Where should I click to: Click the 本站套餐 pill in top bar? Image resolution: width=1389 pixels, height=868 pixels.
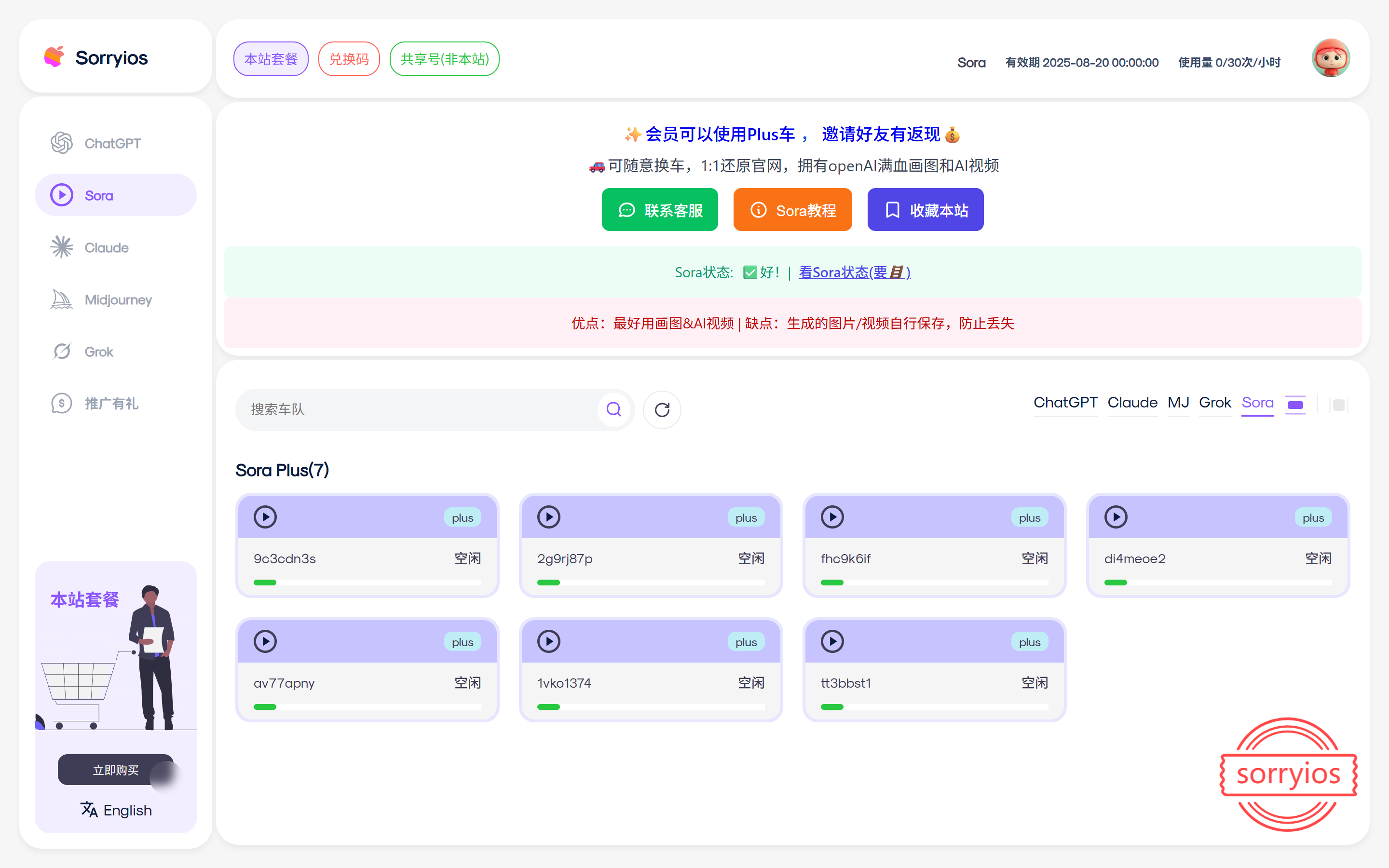point(271,58)
